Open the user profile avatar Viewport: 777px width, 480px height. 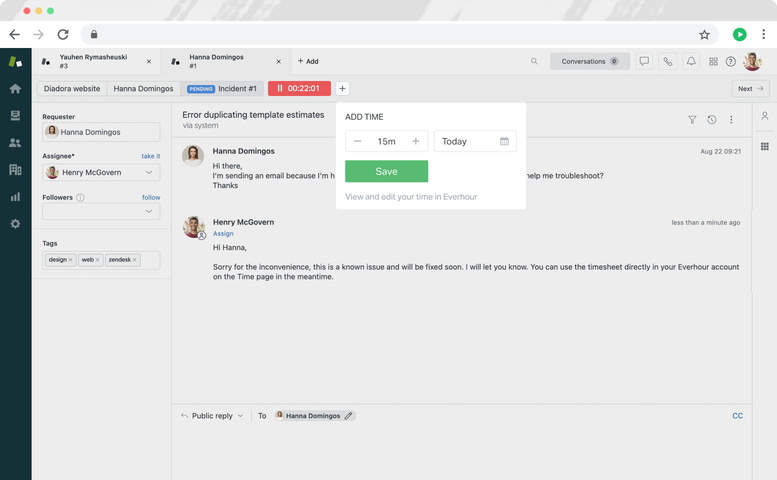click(x=752, y=61)
